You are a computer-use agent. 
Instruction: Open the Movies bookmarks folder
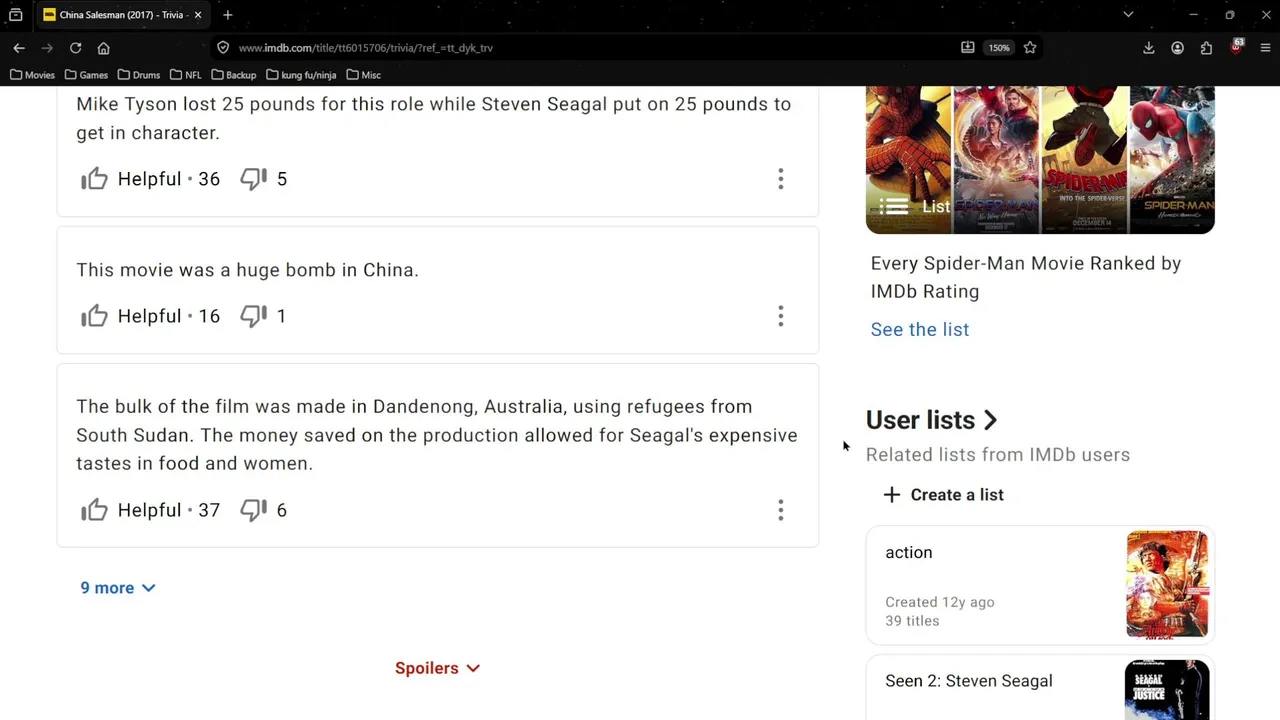point(33,75)
